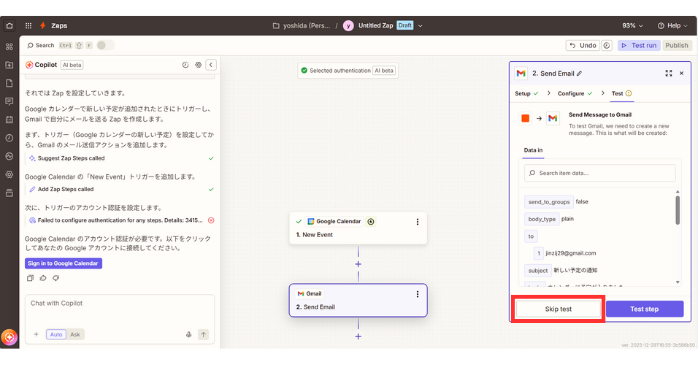The width and height of the screenshot is (698, 365).
Task: Collapse the Copilot panel with chevron
Action: pos(211,65)
